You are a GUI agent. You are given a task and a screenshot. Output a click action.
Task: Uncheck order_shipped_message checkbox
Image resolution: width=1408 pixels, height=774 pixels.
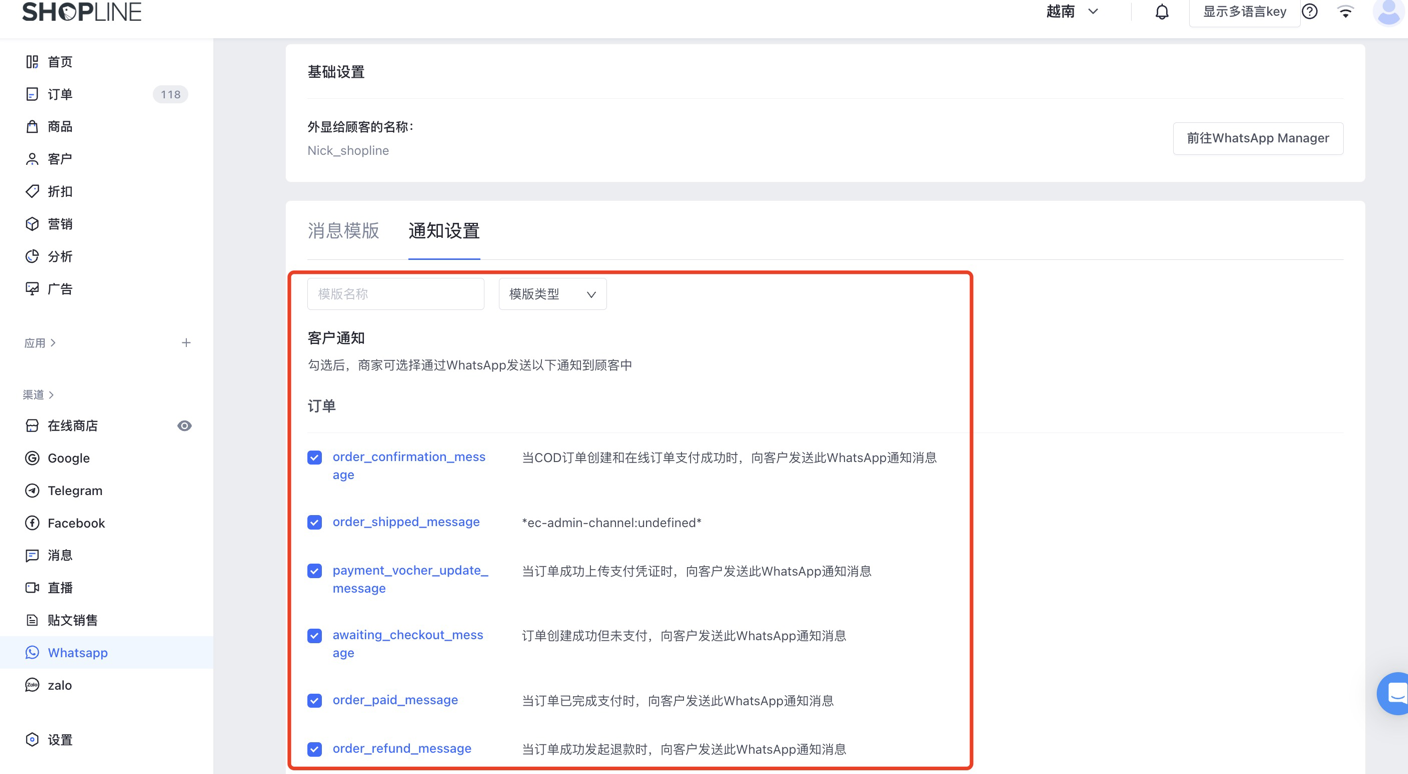click(315, 522)
